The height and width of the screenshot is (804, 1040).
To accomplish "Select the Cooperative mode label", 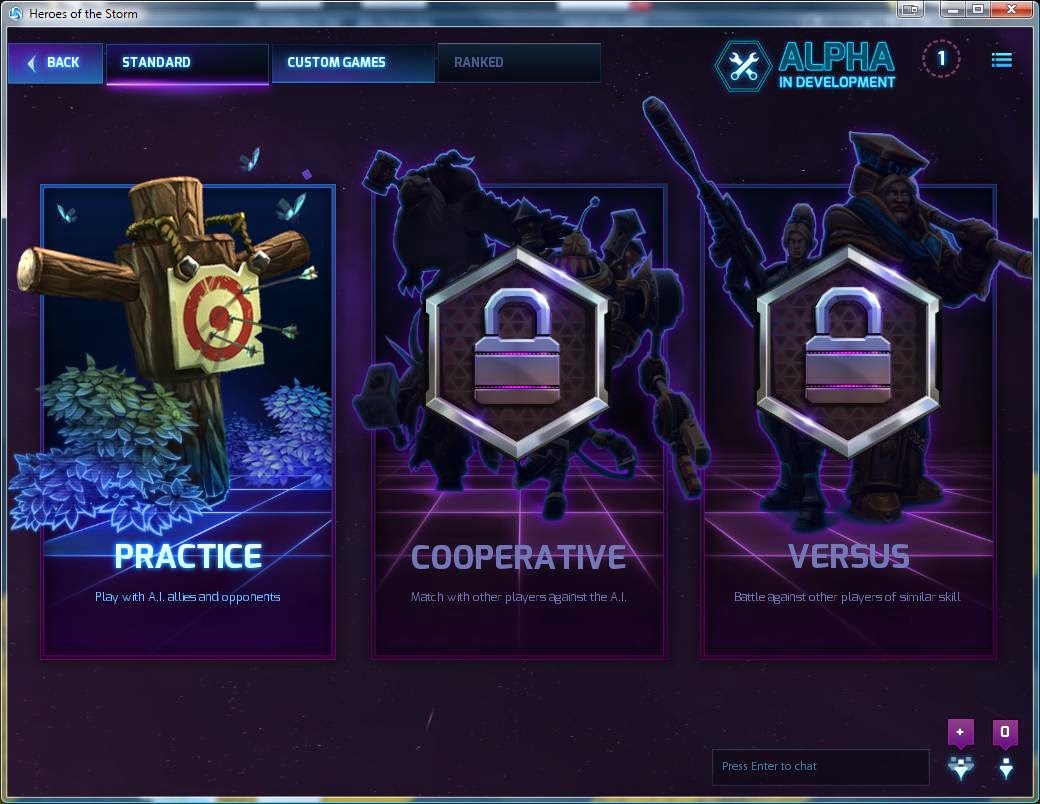I will 518,557.
